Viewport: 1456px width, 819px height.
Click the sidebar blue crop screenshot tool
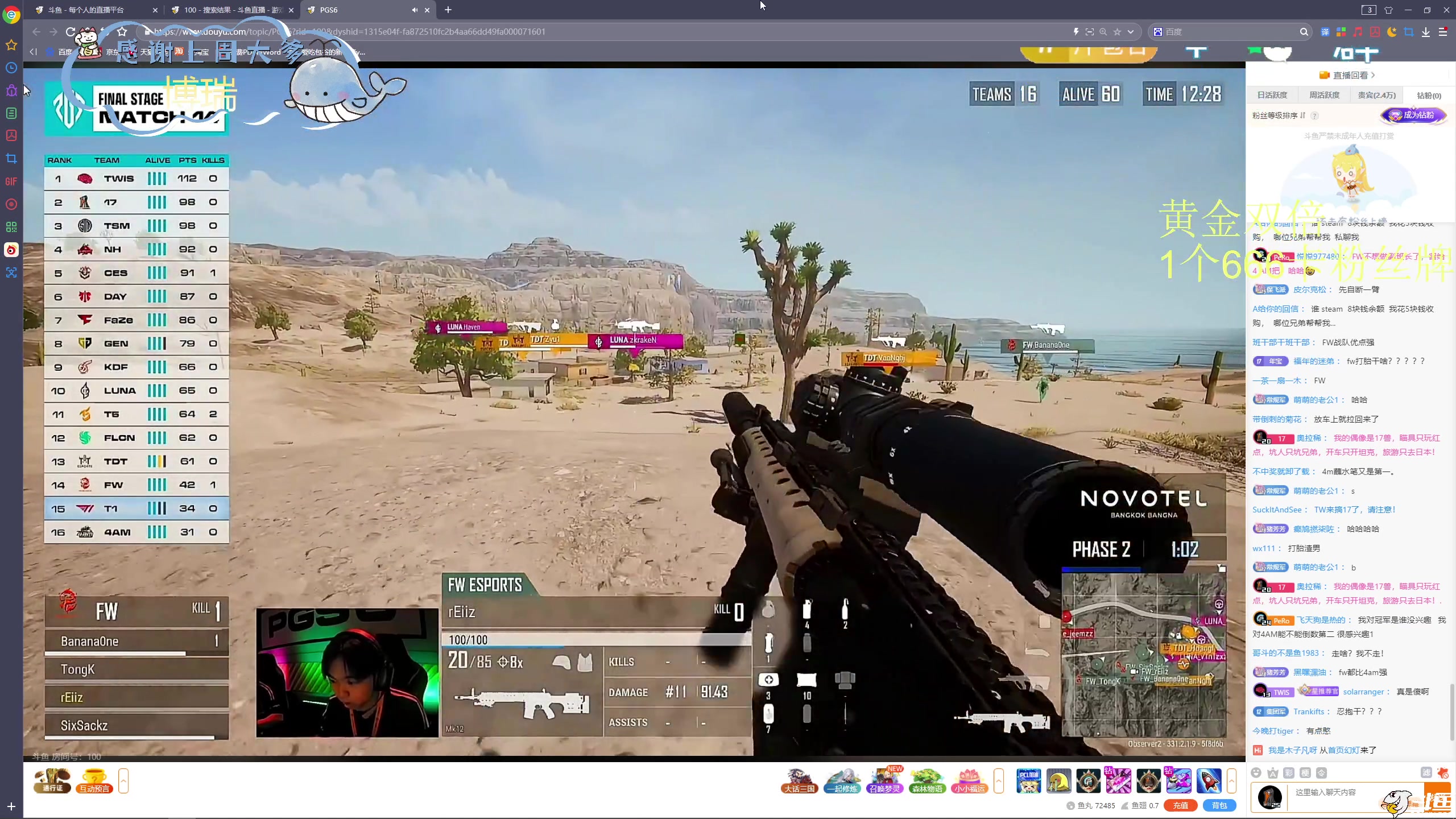tap(11, 159)
